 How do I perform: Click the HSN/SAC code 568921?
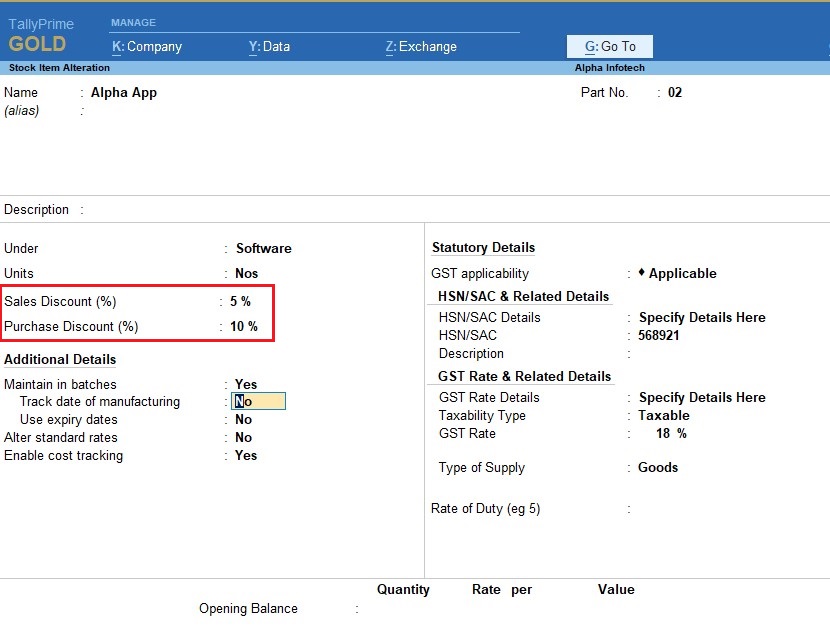point(659,336)
